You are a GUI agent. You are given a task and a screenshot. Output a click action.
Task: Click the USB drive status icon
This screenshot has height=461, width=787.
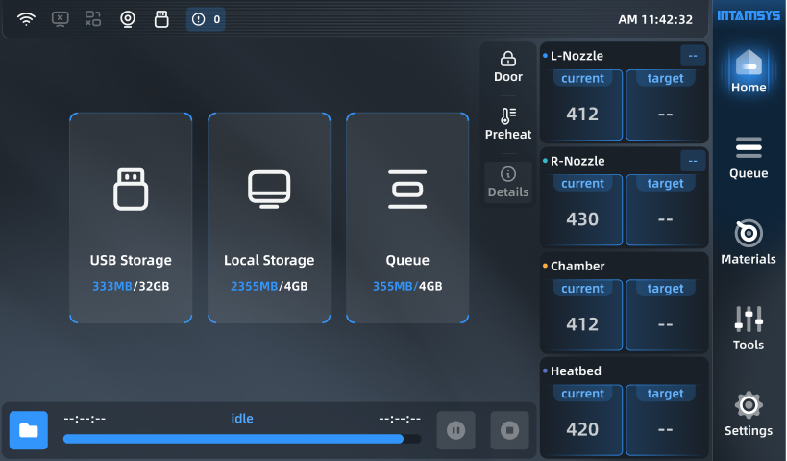coord(161,19)
